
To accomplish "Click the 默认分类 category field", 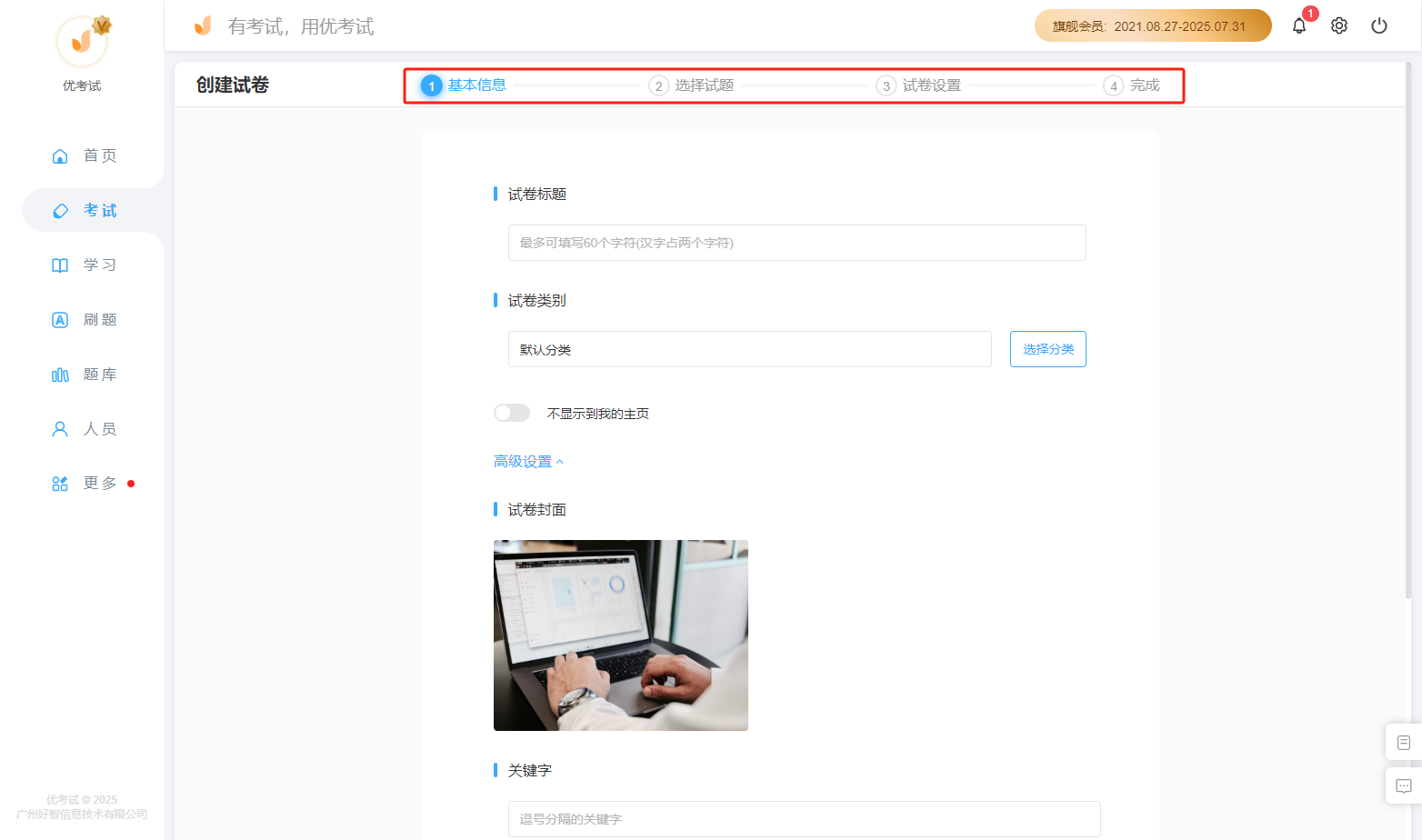I will pos(750,349).
